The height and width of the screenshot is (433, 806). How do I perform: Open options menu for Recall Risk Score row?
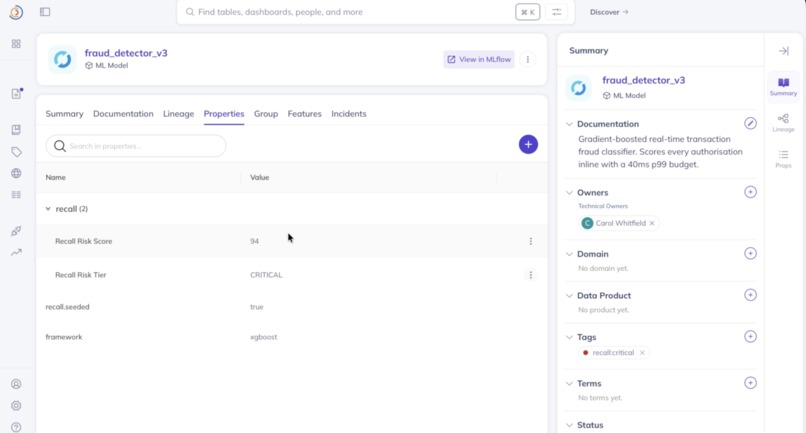click(x=531, y=241)
